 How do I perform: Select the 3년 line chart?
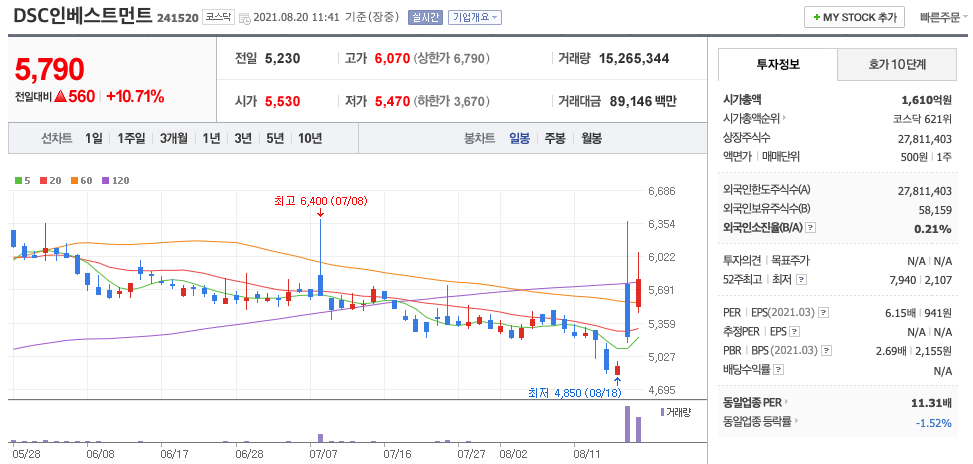[243, 138]
